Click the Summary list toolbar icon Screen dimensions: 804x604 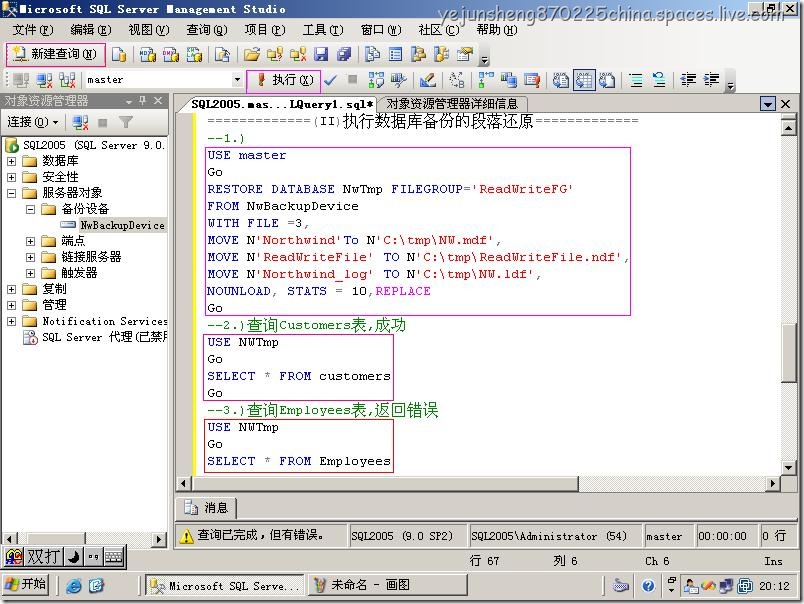click(x=395, y=54)
